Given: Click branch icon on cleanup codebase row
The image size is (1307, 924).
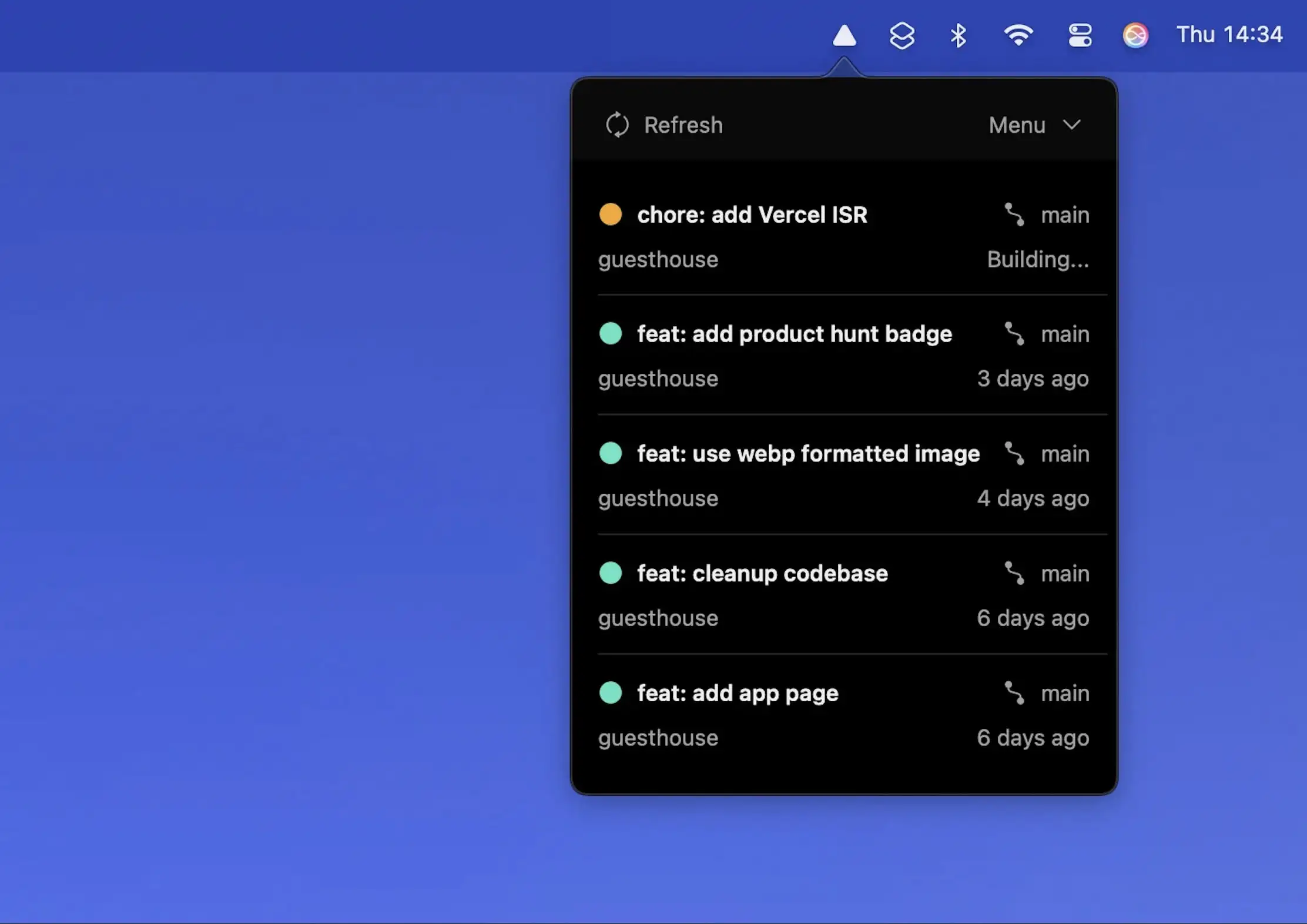Looking at the screenshot, I should coord(1014,574).
